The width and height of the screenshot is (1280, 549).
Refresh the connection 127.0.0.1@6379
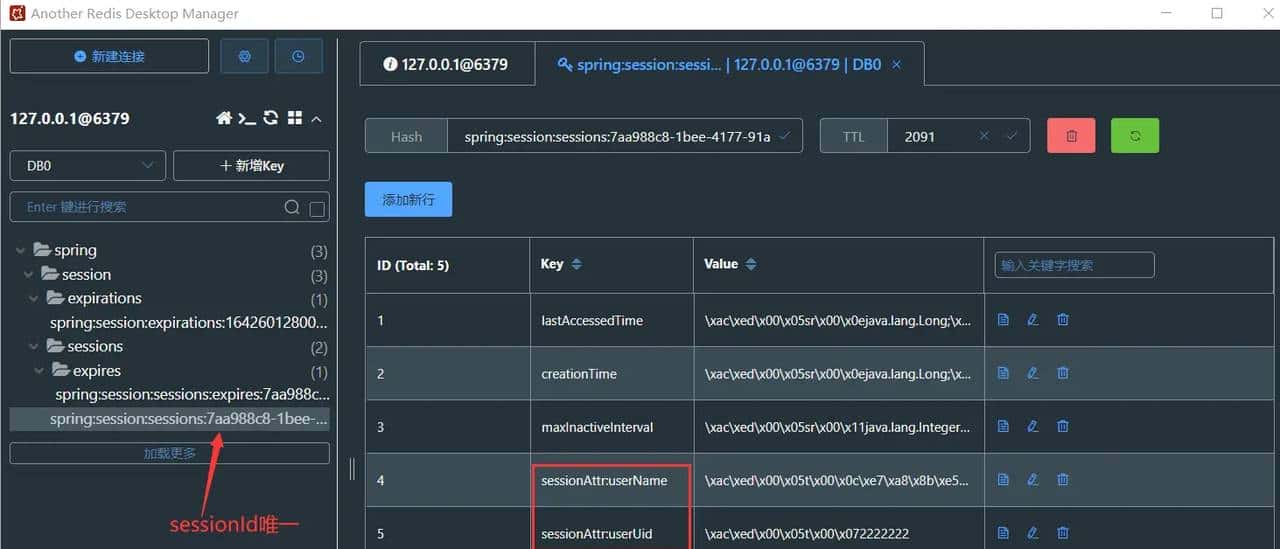coord(271,118)
